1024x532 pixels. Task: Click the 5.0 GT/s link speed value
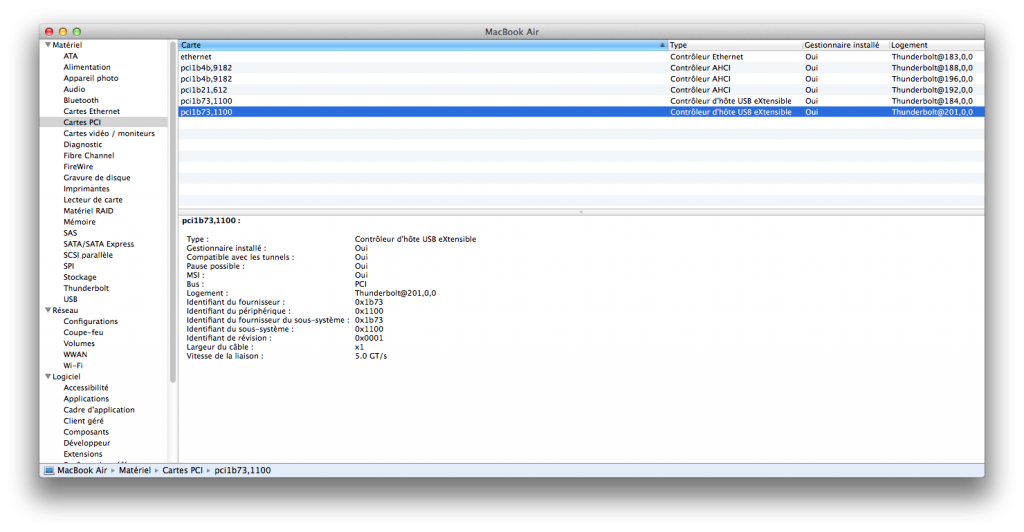(371, 356)
